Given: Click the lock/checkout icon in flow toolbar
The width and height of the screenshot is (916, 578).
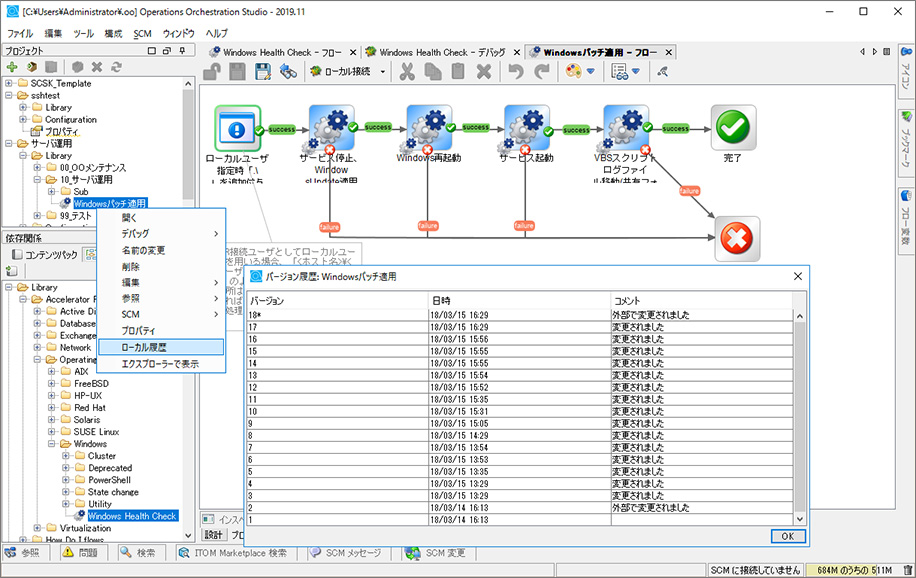Looking at the screenshot, I should 213,71.
